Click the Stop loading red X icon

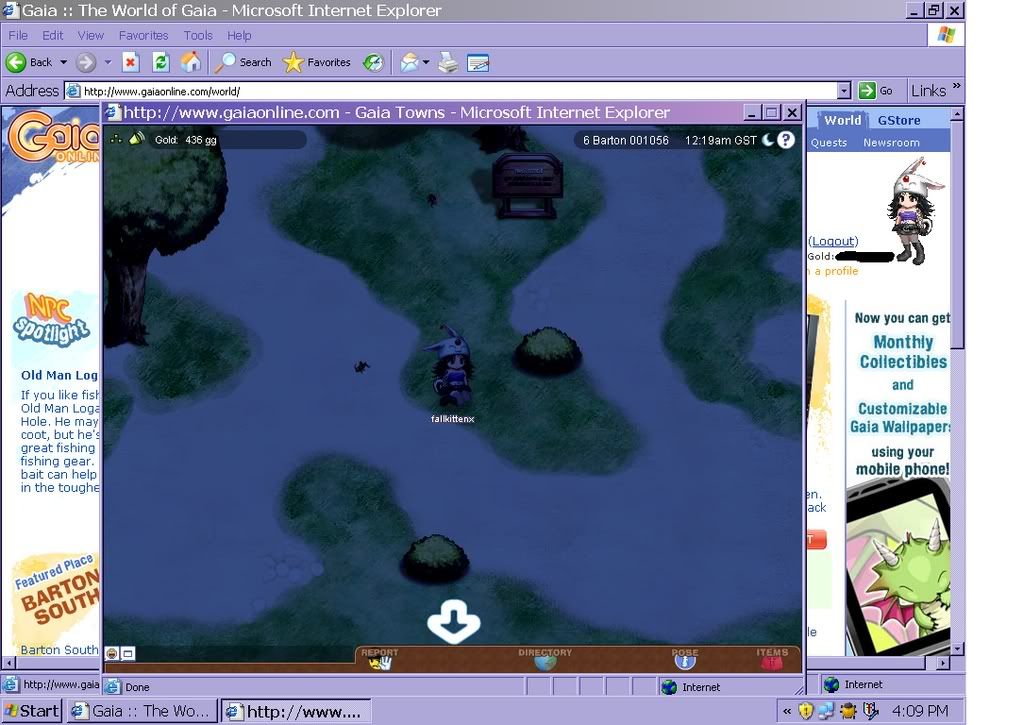click(130, 63)
